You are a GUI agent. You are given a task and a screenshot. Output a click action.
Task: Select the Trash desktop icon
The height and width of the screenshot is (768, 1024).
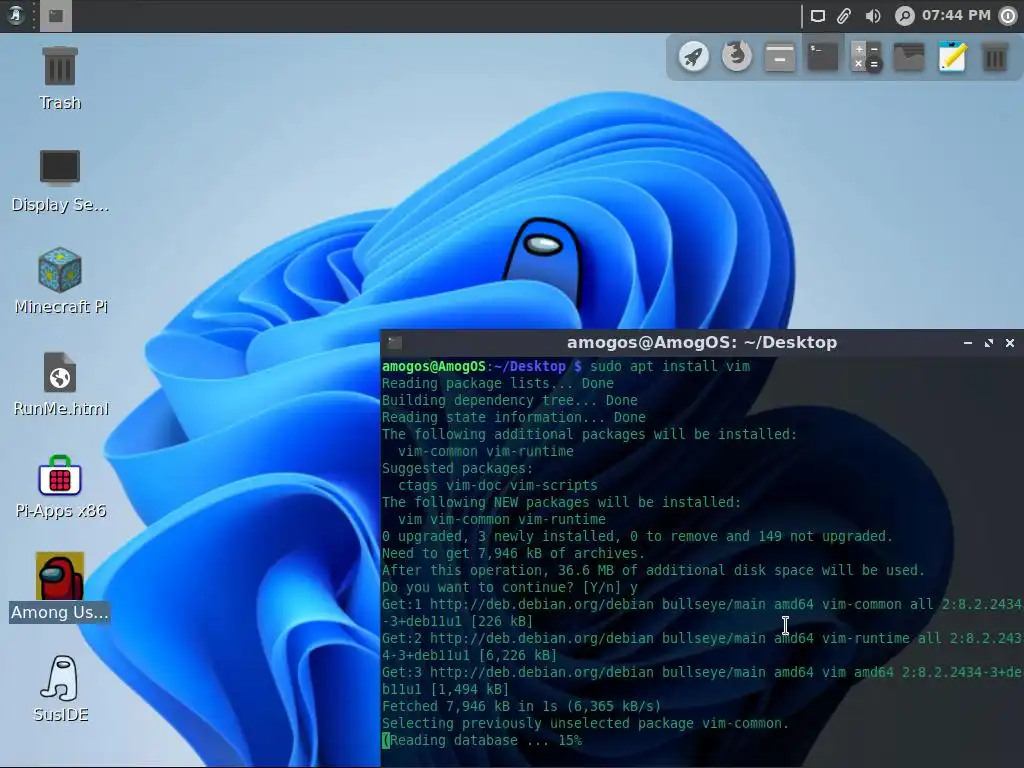(60, 78)
